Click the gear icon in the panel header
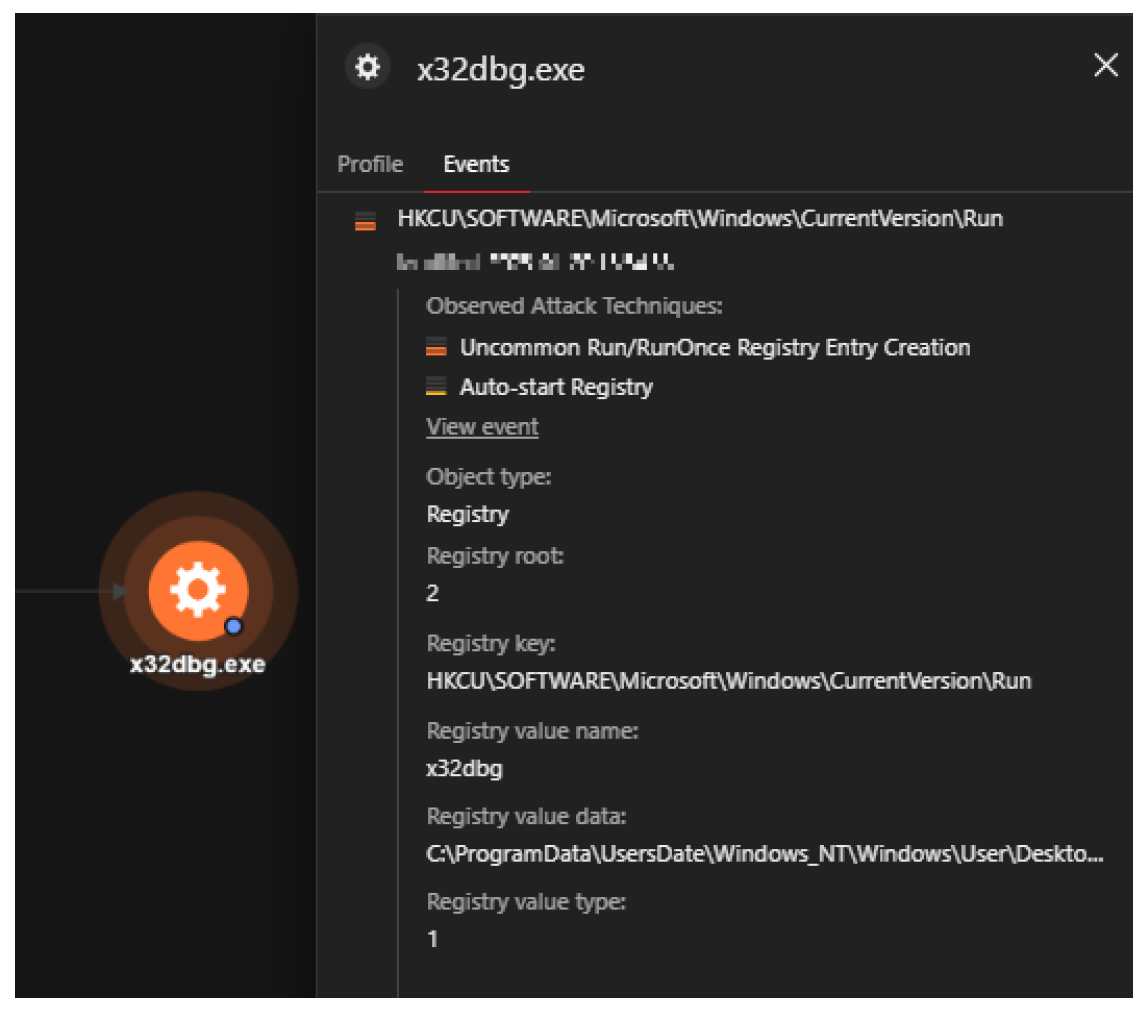This screenshot has width=1146, height=1009. 368,68
